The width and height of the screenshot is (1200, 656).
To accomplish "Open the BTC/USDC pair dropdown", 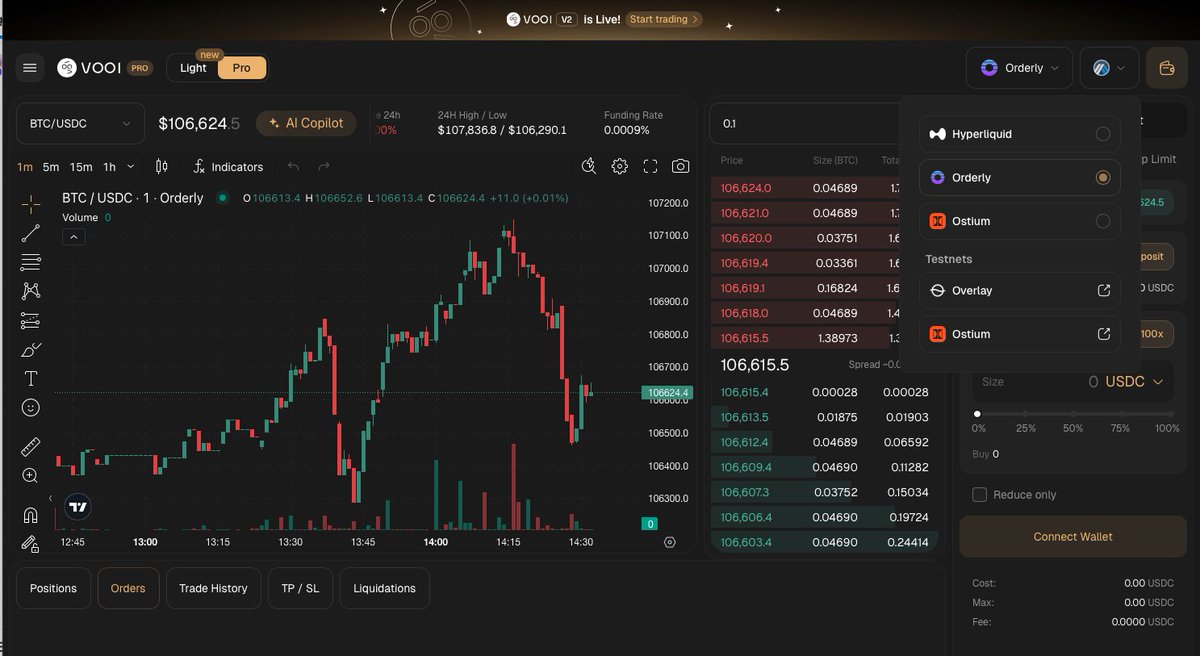I will [80, 124].
